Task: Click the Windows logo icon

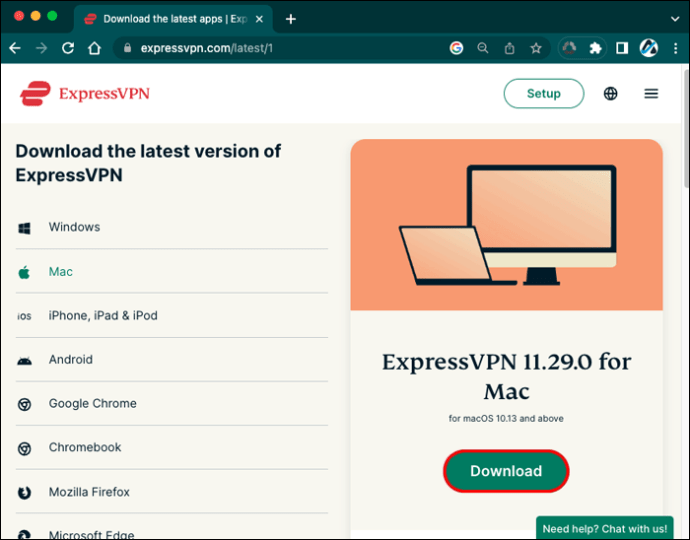Action: [24, 228]
